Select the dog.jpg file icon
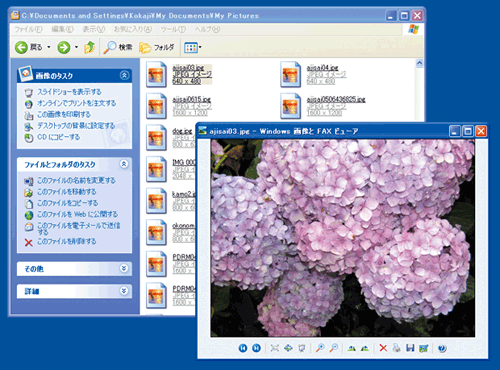 tap(156, 138)
